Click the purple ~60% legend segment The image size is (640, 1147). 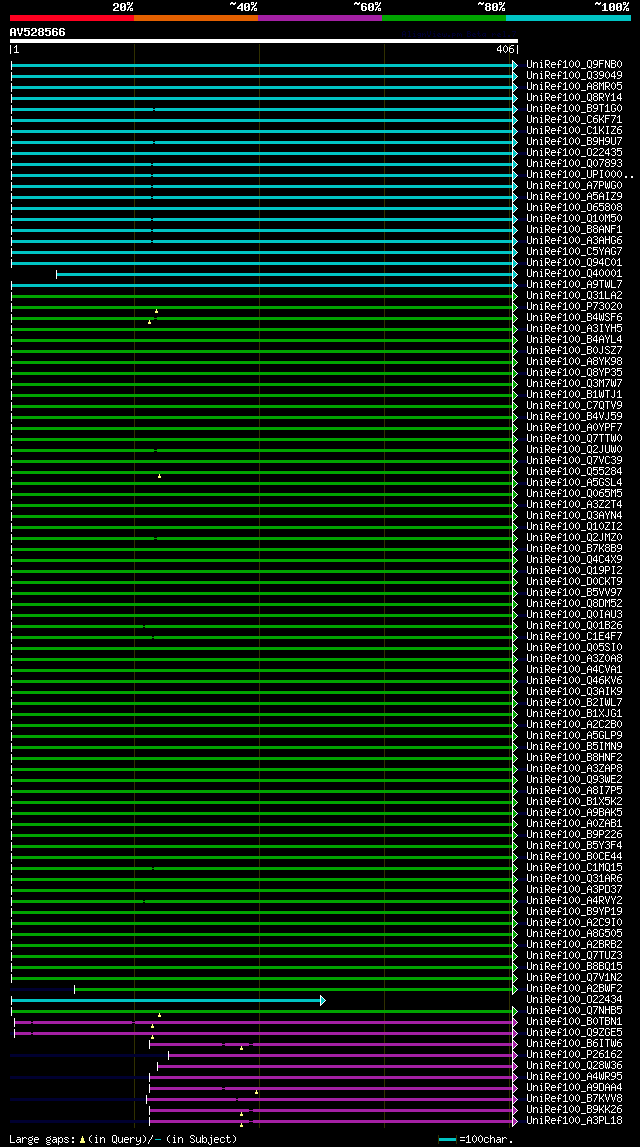tap(320, 18)
